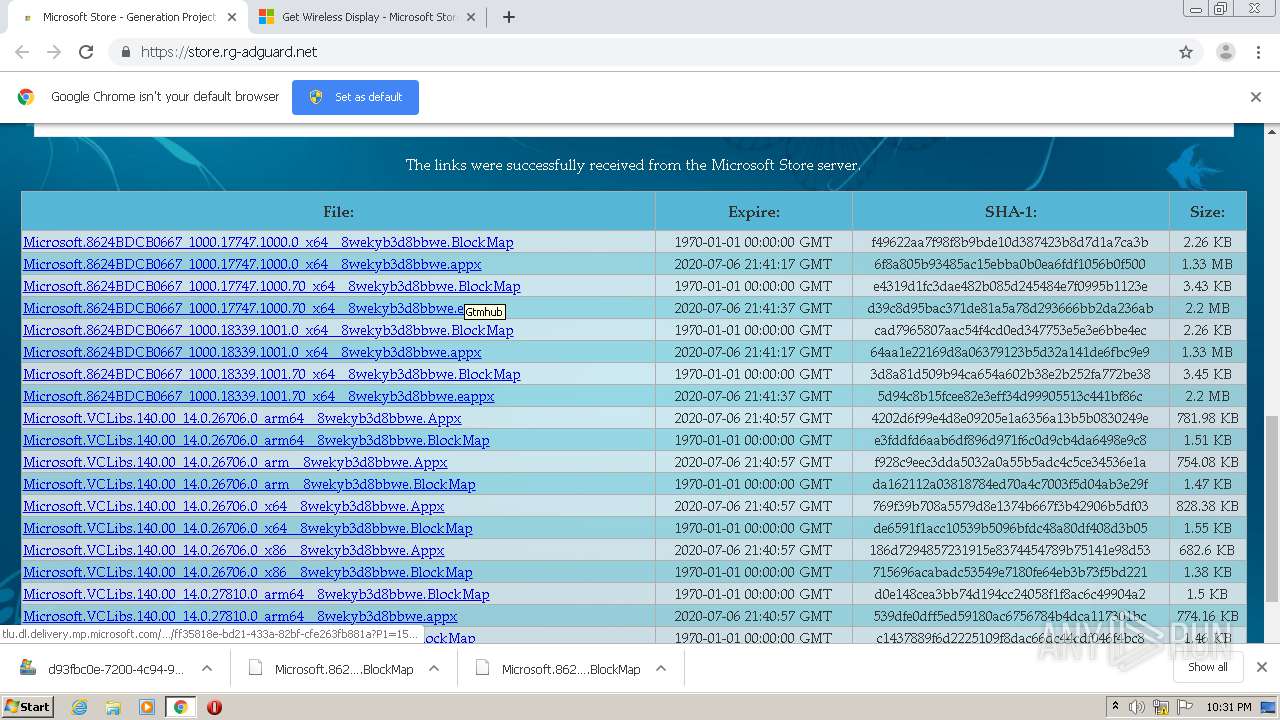Download VCLibs 14.0.26706.0 x64 BlockMap
Viewport: 1280px width, 720px height.
248,528
